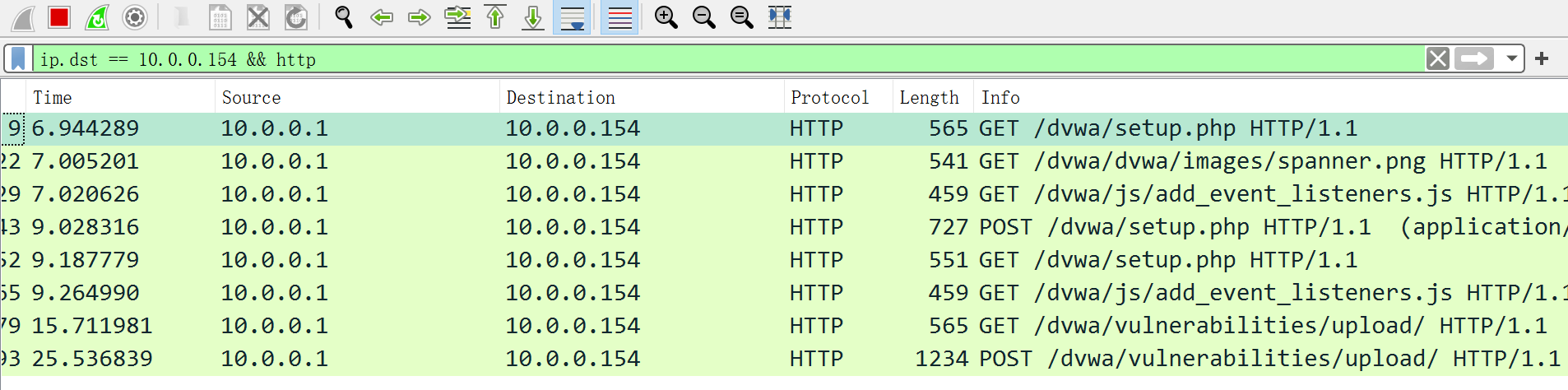Add a filter button with plus
The image size is (1568, 390).
1542,59
